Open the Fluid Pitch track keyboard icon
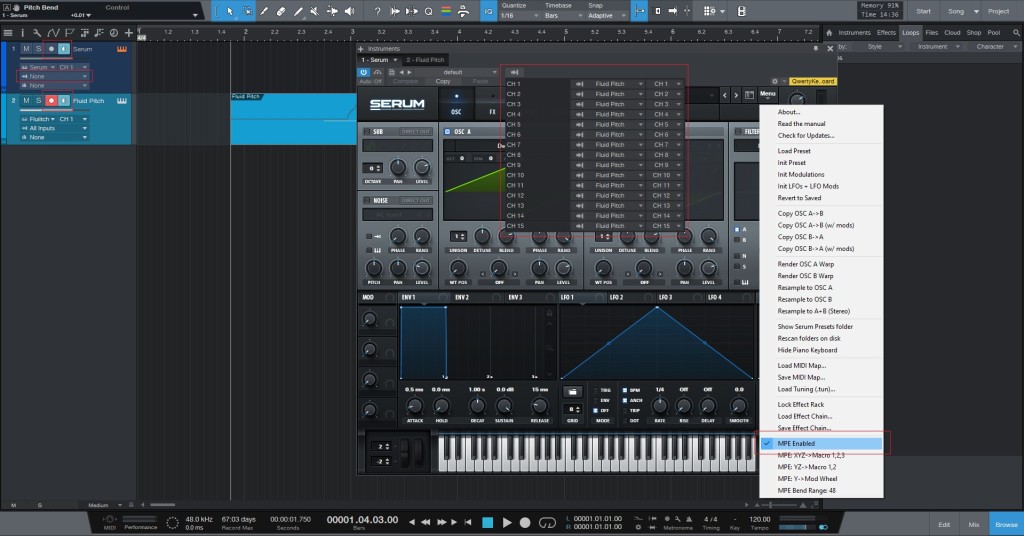 (x=121, y=101)
